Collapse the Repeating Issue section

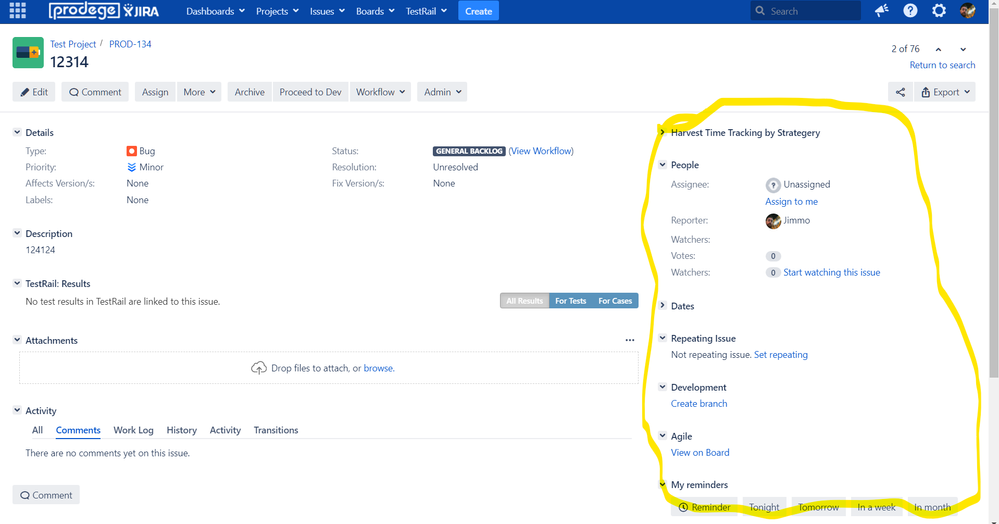click(x=663, y=338)
